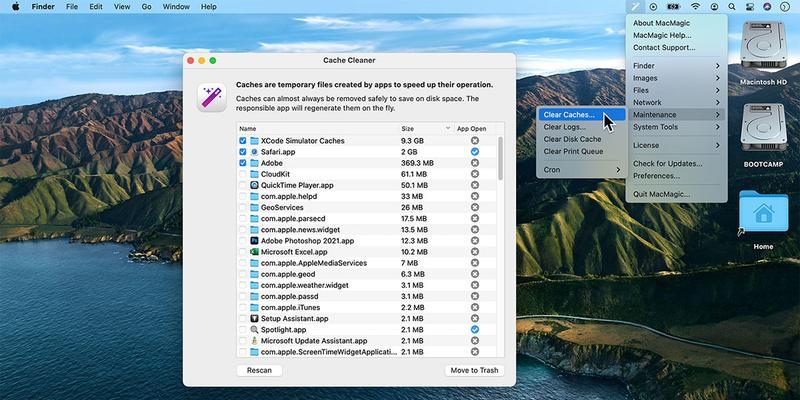Expand the Network submenu
This screenshot has width=800, height=400.
click(x=676, y=102)
